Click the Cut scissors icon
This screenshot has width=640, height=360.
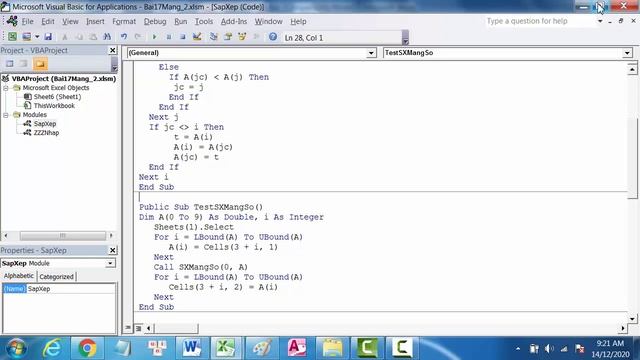point(64,37)
